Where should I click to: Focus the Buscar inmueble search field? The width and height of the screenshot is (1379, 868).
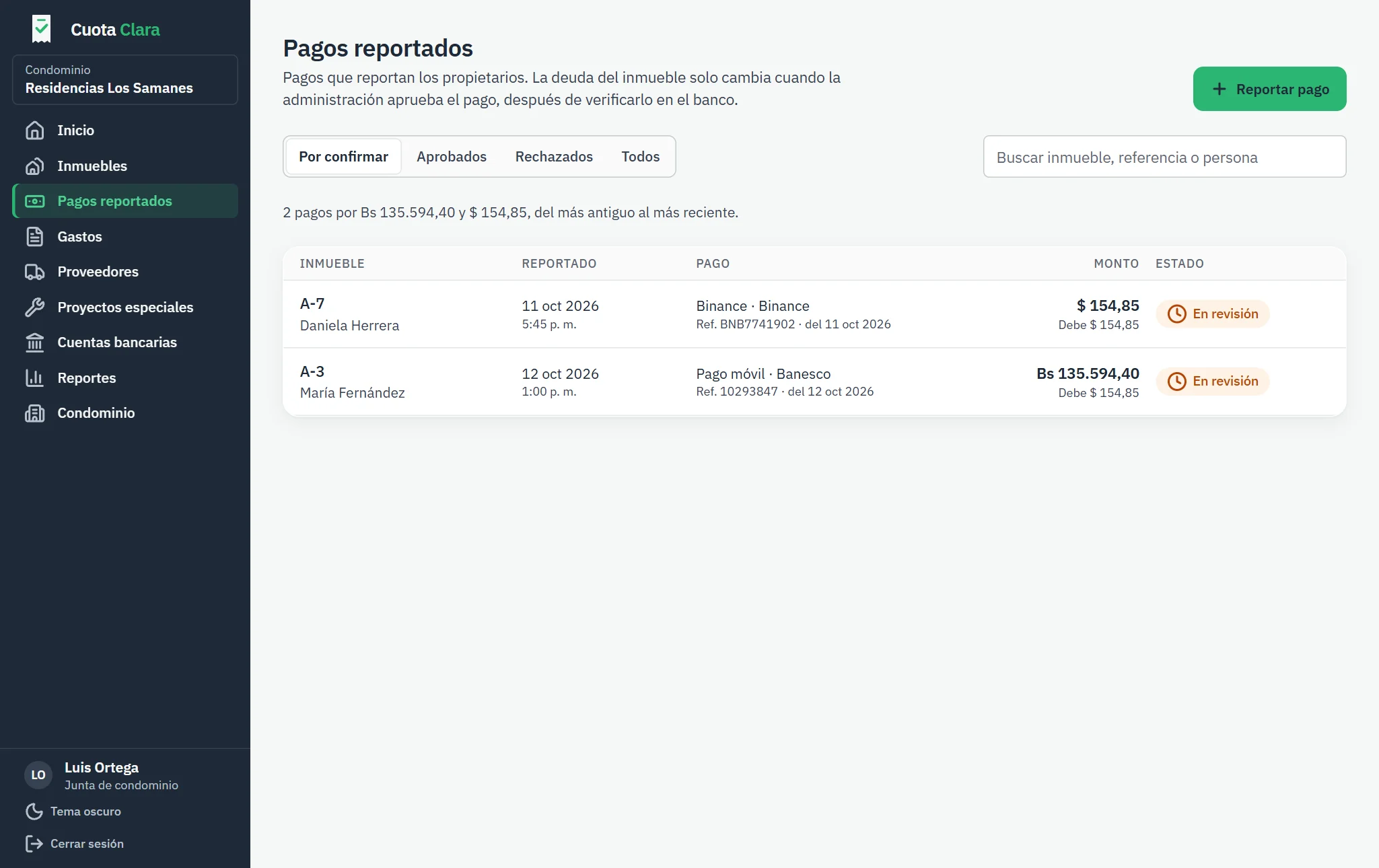[x=1164, y=157]
